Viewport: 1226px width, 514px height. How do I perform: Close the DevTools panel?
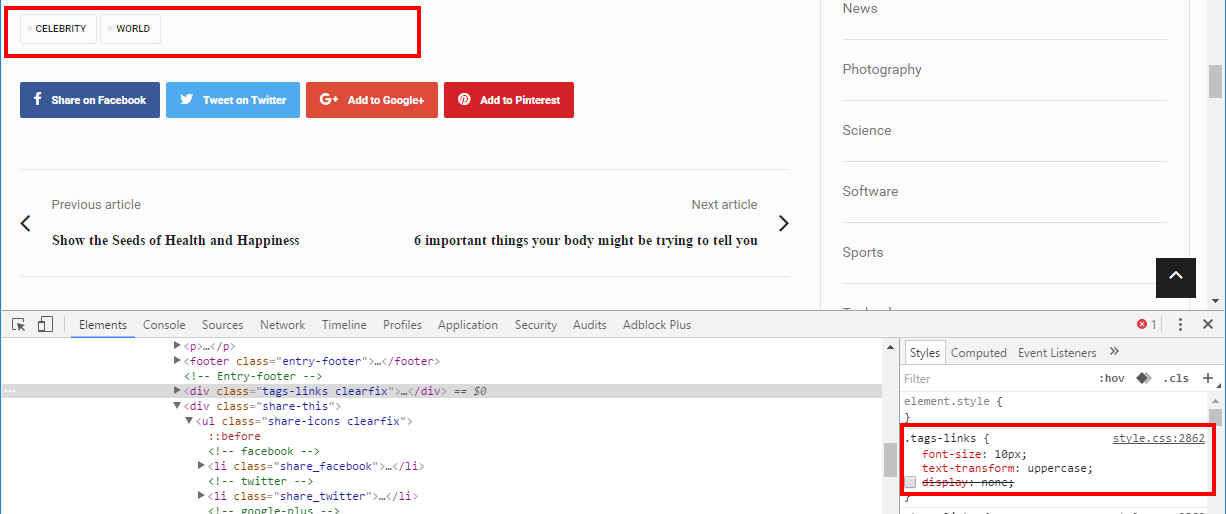click(x=1207, y=325)
